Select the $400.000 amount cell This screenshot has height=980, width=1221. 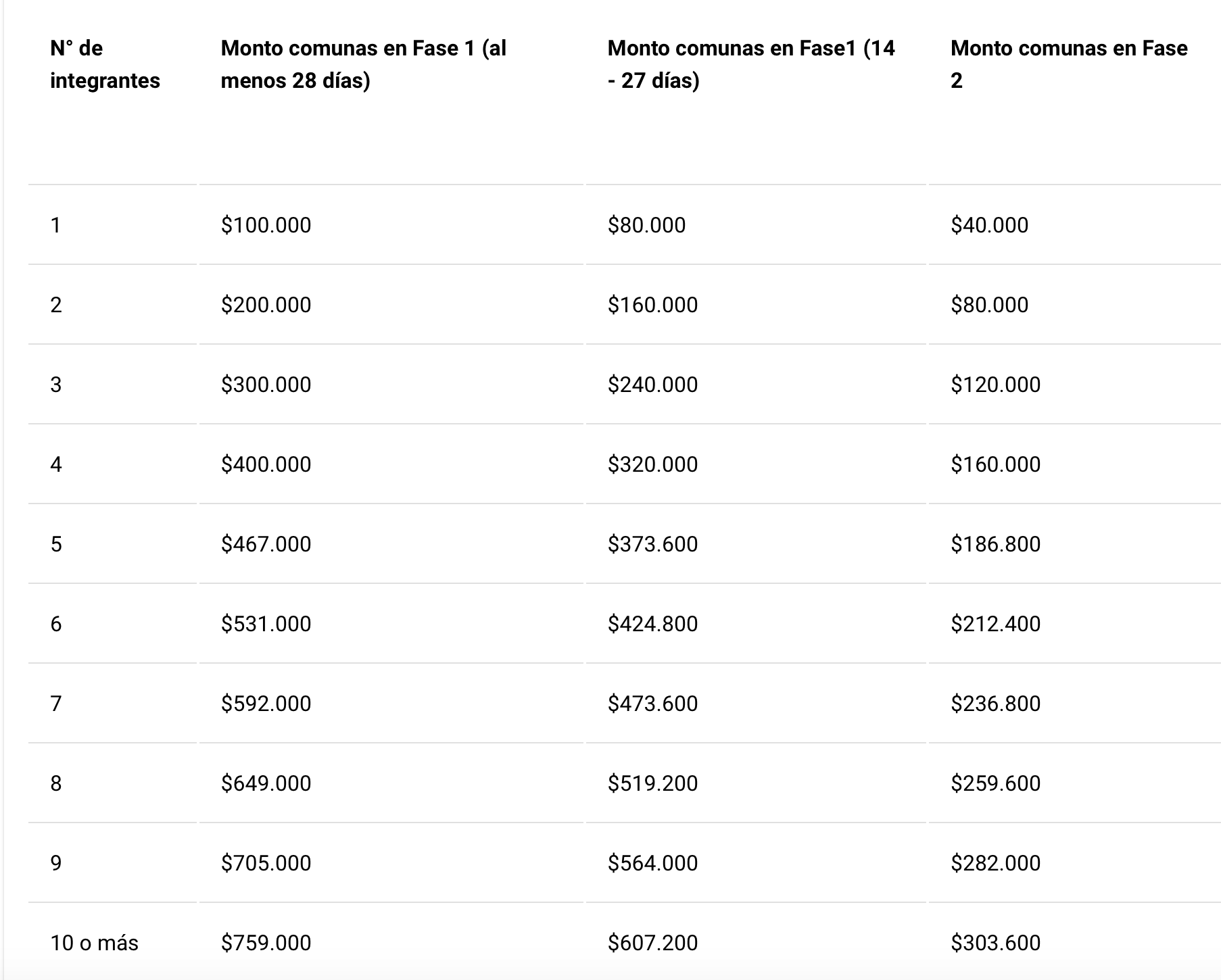pyautogui.click(x=266, y=464)
